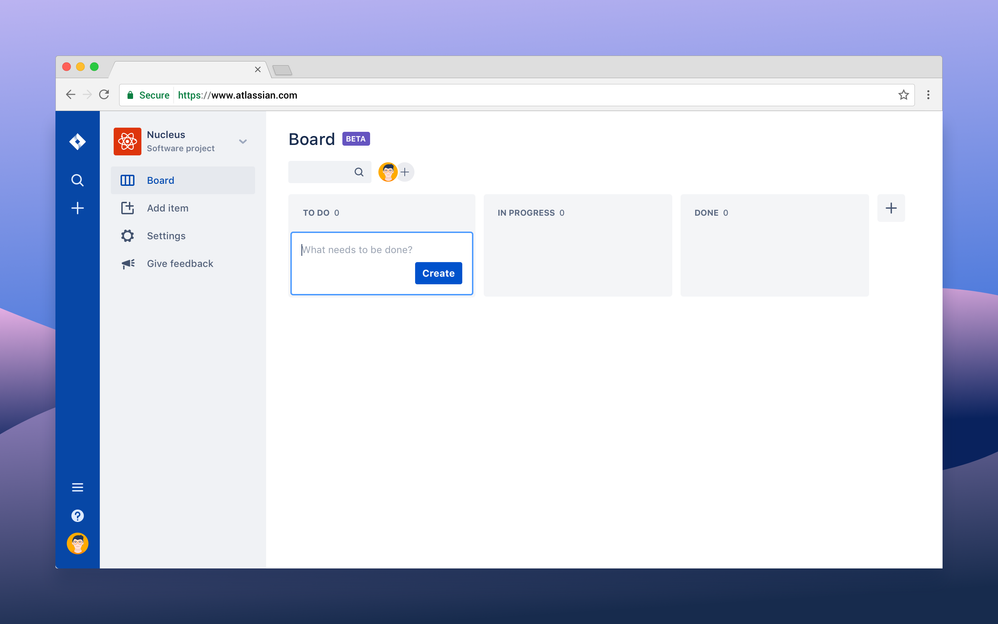998x624 pixels.
Task: Click the board search input field
Action: (x=325, y=171)
